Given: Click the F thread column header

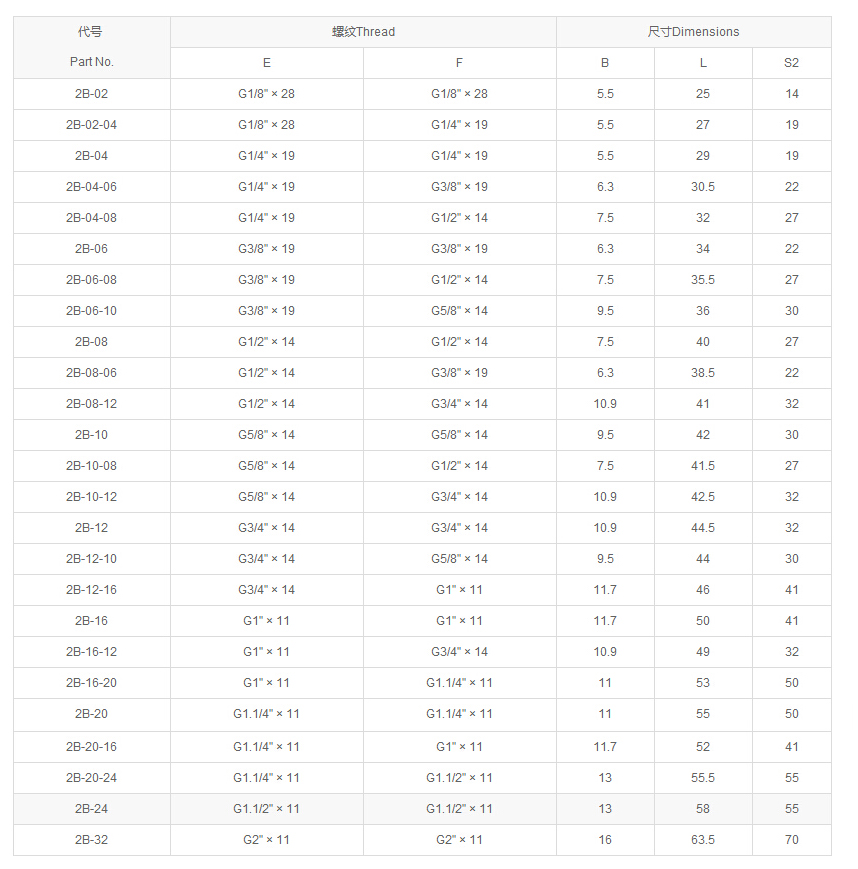Looking at the screenshot, I should coord(459,63).
